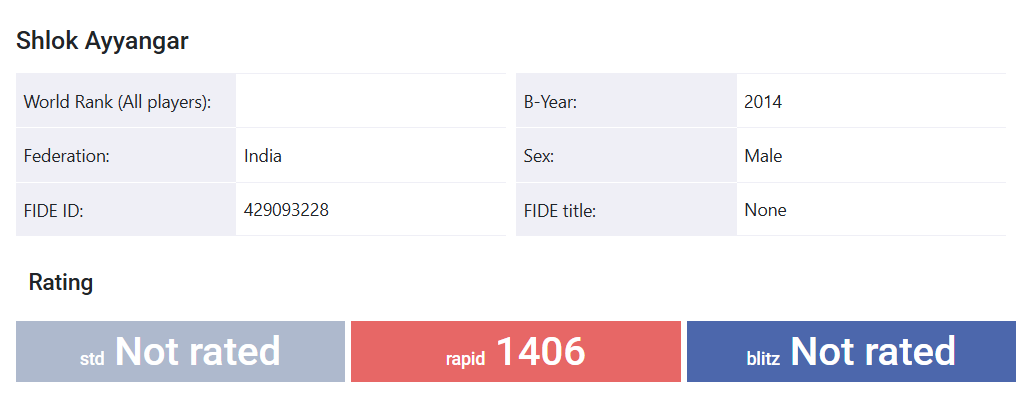Click the small 'std' label

(92, 358)
